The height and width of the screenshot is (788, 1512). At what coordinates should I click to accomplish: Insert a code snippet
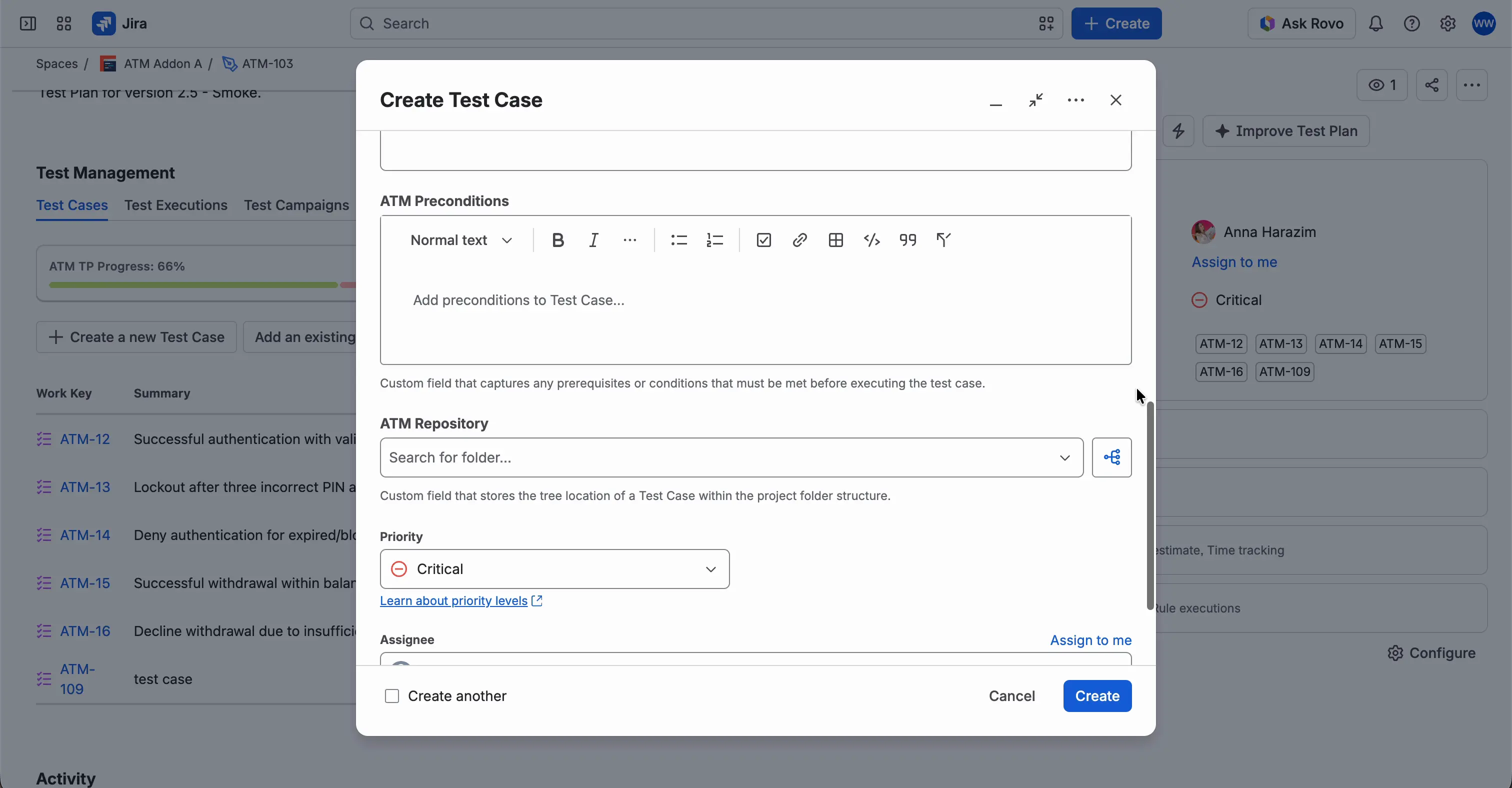(871, 240)
